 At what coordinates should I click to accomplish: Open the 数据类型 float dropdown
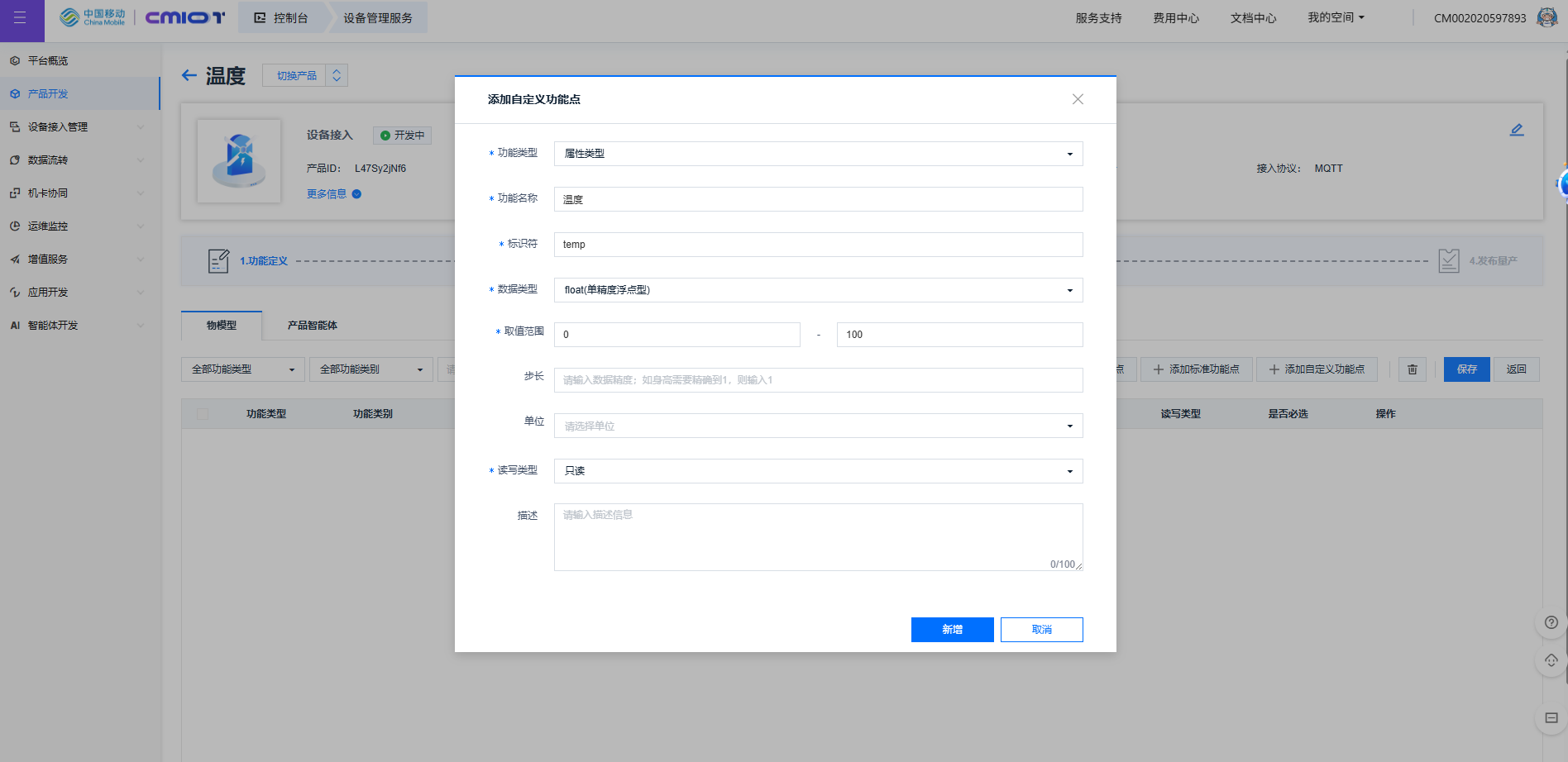[817, 290]
